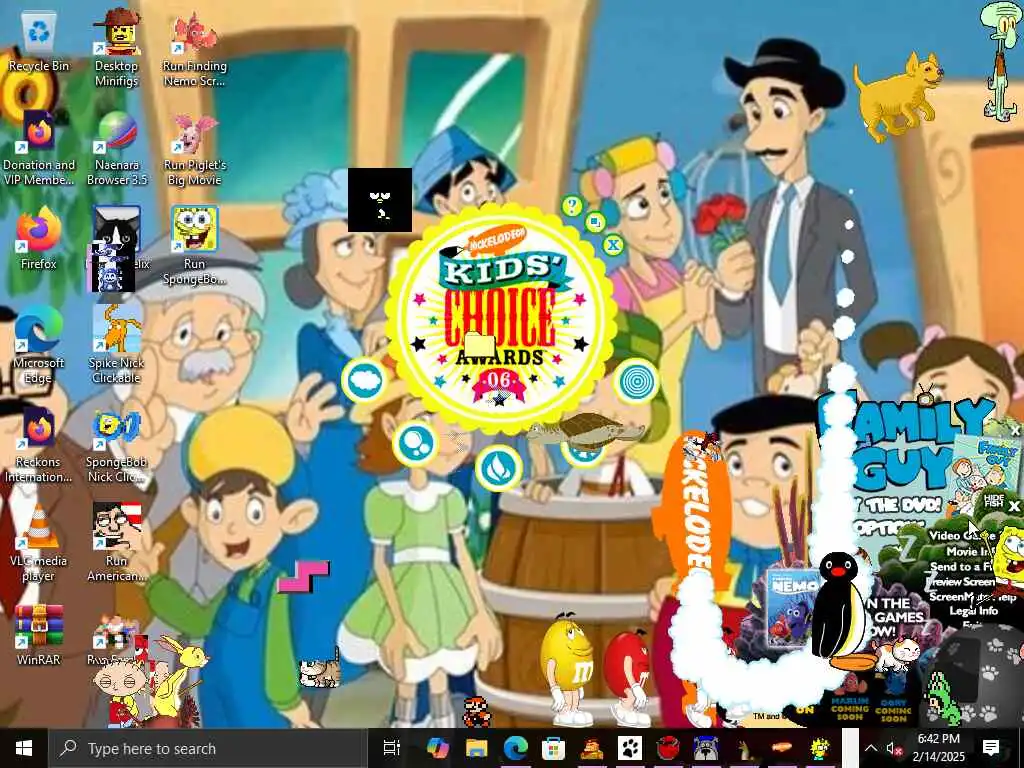Click the black Badtz-Maru square widget
1024x768 pixels.
coord(380,200)
